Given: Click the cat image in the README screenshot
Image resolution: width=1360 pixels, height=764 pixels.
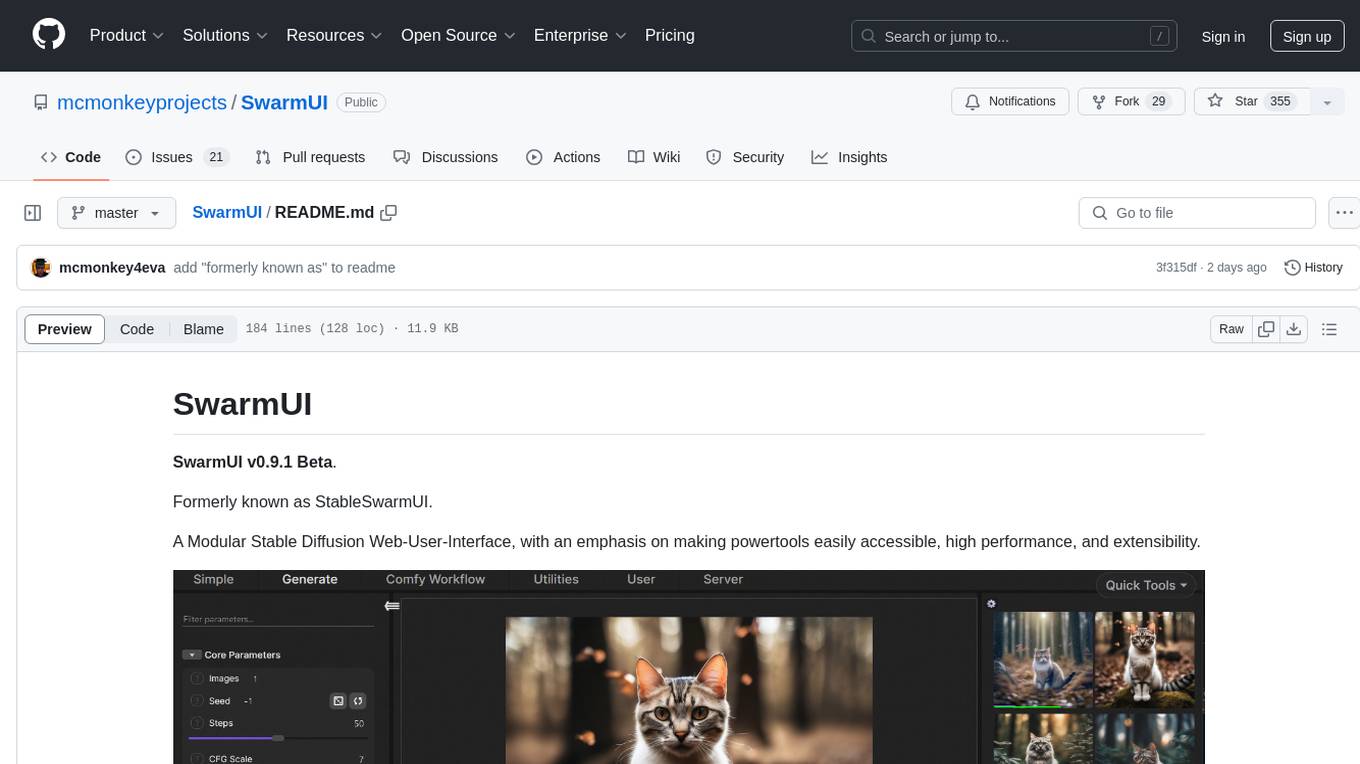Looking at the screenshot, I should [689, 690].
